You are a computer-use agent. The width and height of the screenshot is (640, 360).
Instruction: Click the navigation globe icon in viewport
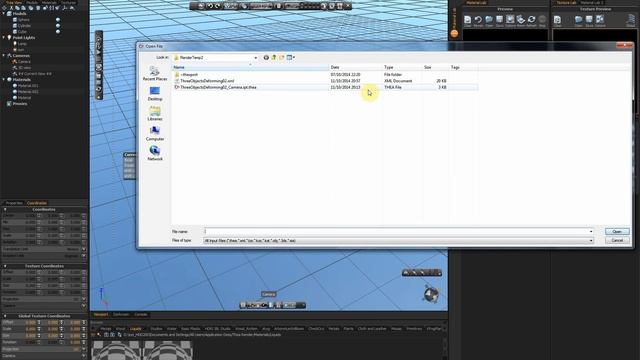pos(431,294)
